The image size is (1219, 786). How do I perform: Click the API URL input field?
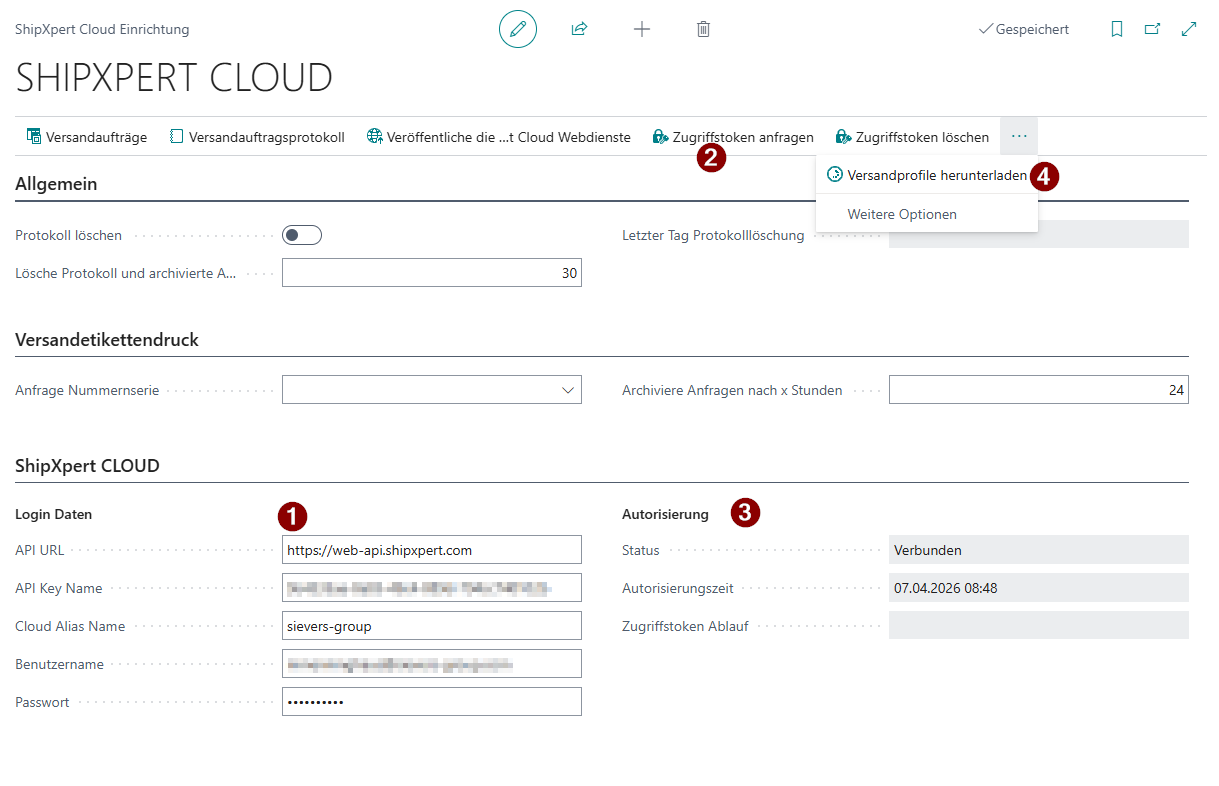432,550
